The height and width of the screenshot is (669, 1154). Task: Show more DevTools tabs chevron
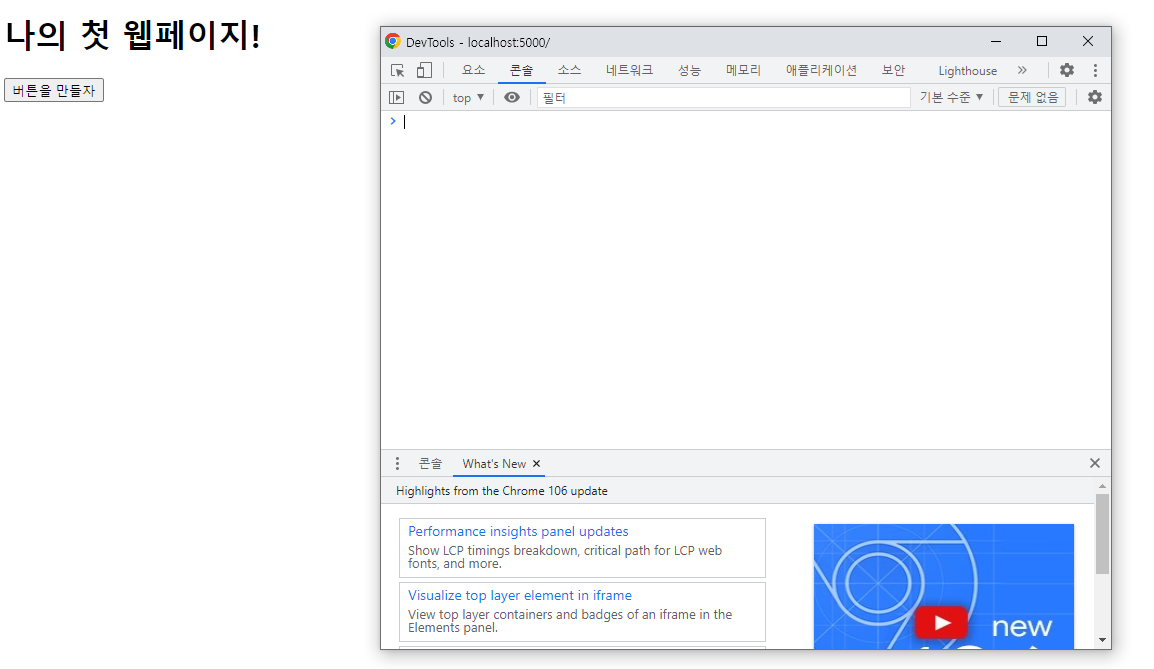(x=1022, y=70)
